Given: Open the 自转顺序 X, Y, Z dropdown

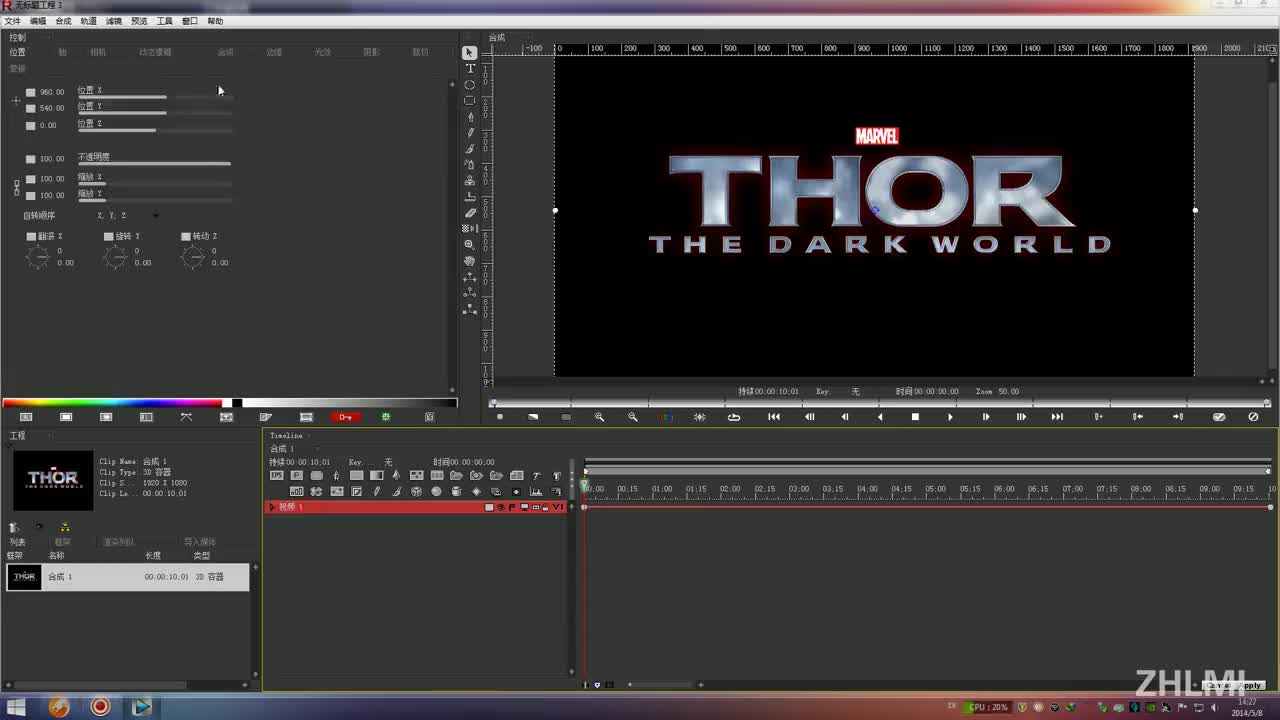Looking at the screenshot, I should (x=155, y=216).
